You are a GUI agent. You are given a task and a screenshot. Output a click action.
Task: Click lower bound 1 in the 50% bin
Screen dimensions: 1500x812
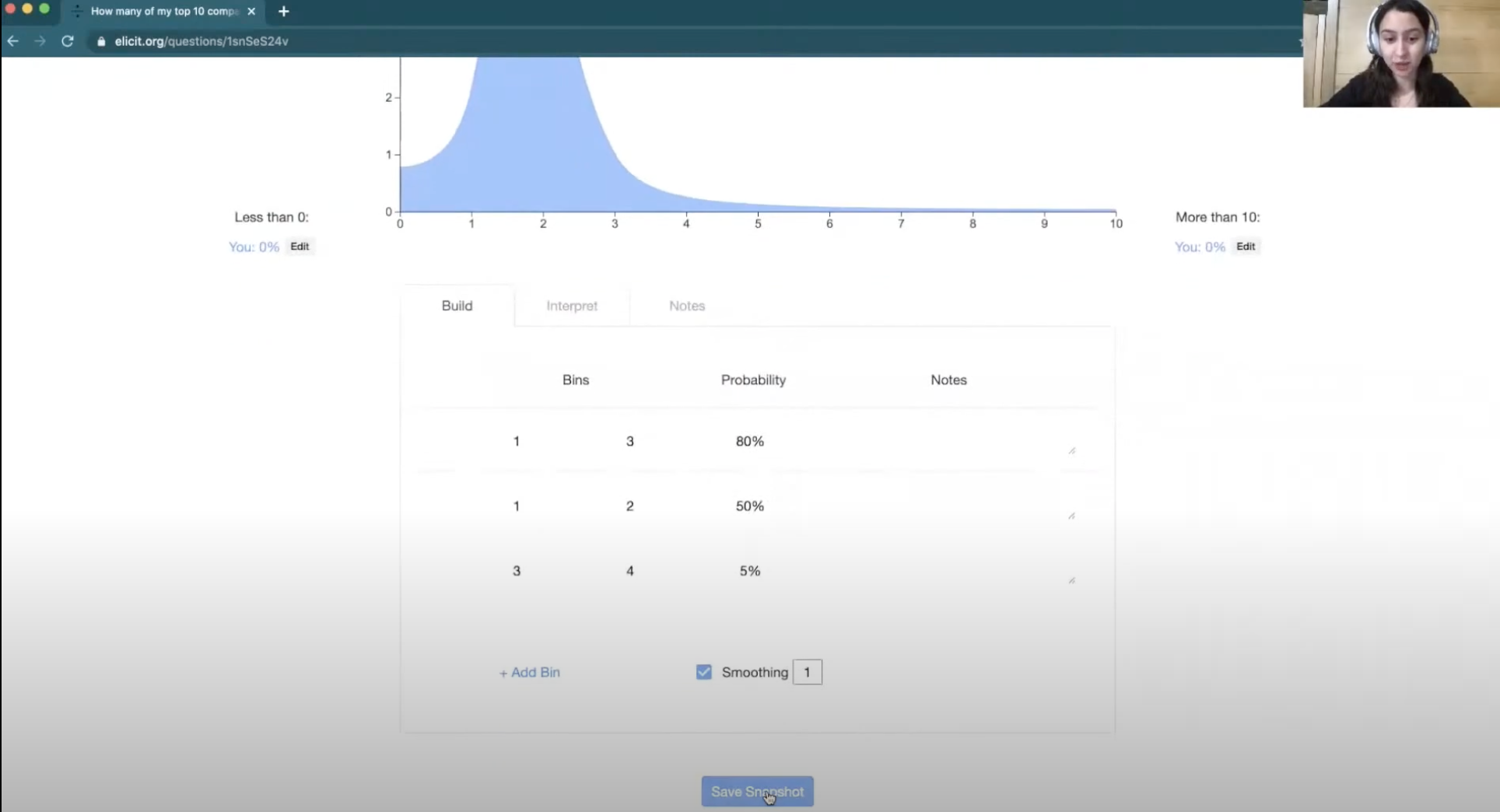pos(517,506)
